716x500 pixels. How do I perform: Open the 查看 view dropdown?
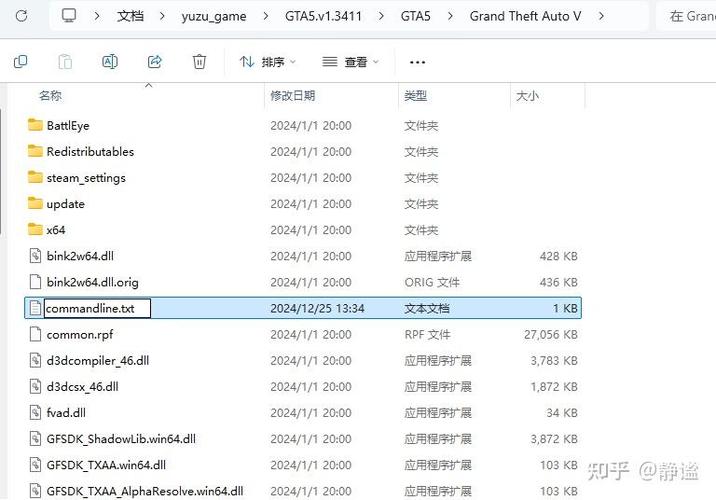pos(350,62)
